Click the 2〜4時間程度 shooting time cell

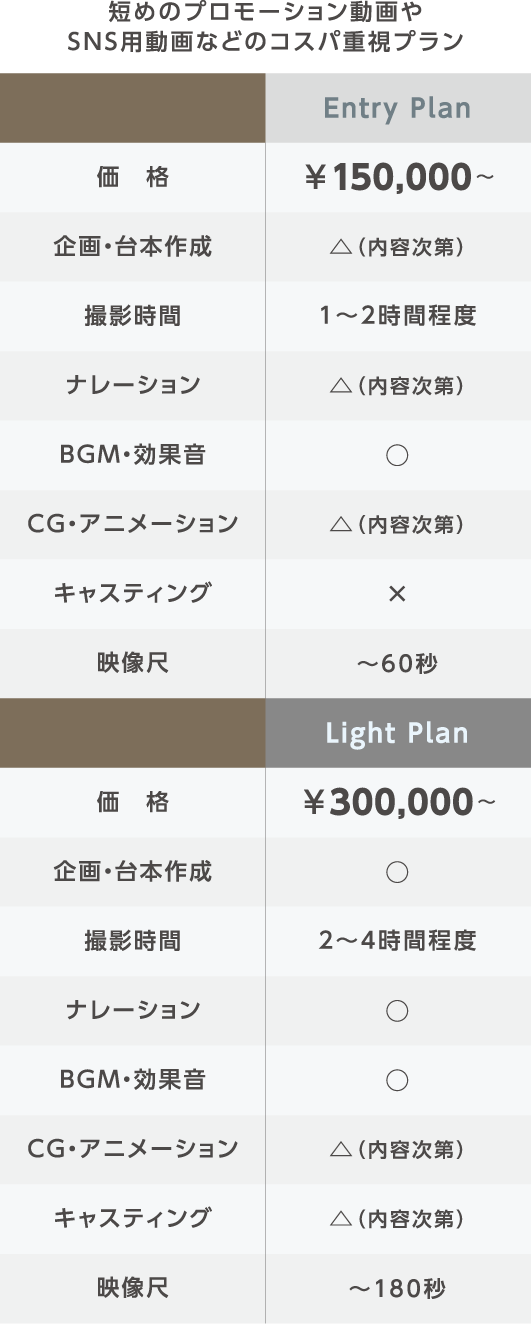point(398,941)
